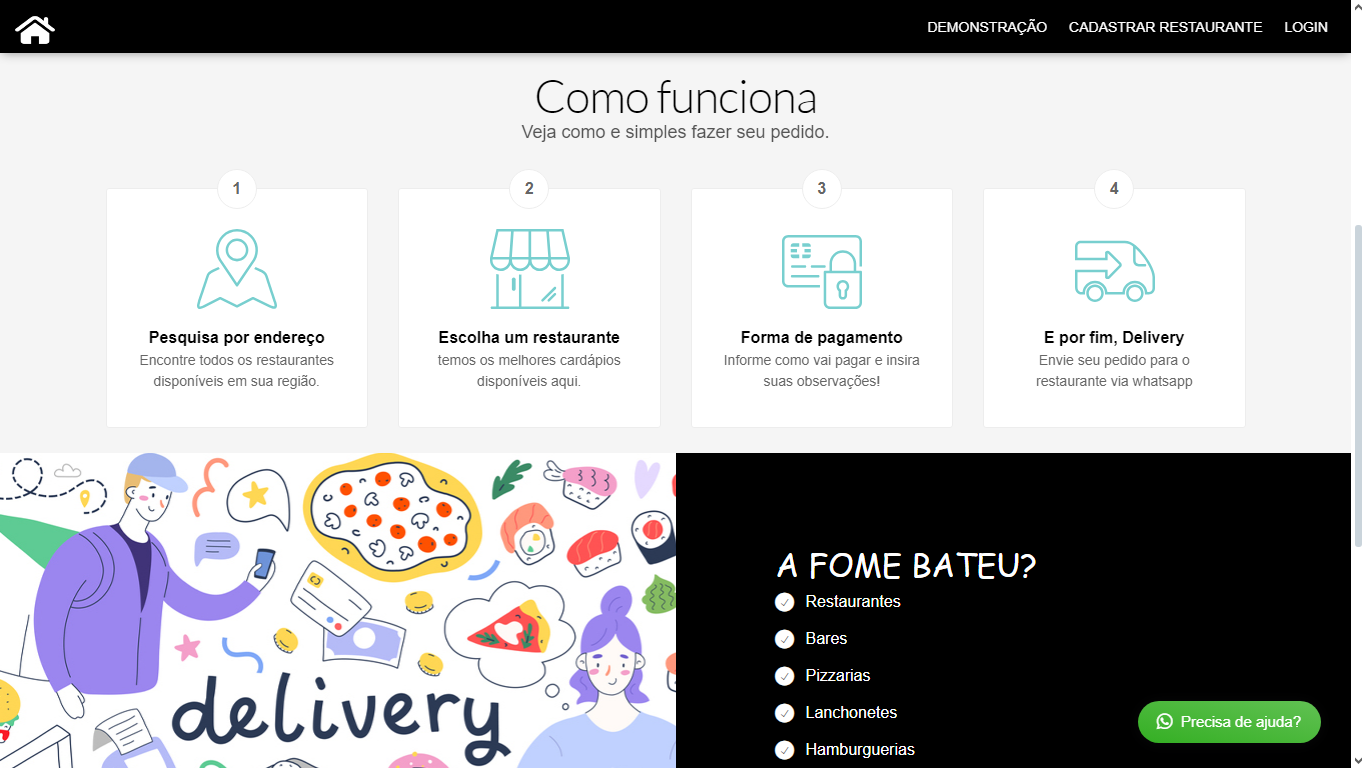Click the checkmark beside Restaurantes
This screenshot has height=768, width=1366.
tap(785, 602)
